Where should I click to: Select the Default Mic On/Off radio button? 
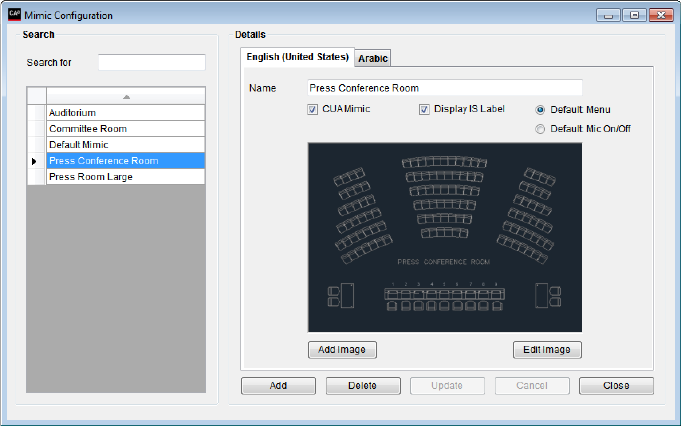point(541,129)
